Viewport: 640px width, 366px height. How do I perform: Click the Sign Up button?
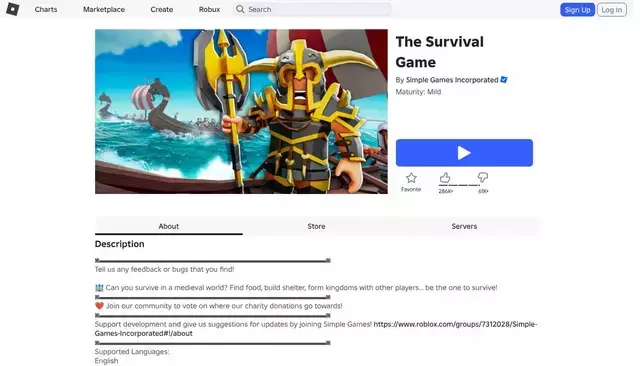[x=577, y=10]
